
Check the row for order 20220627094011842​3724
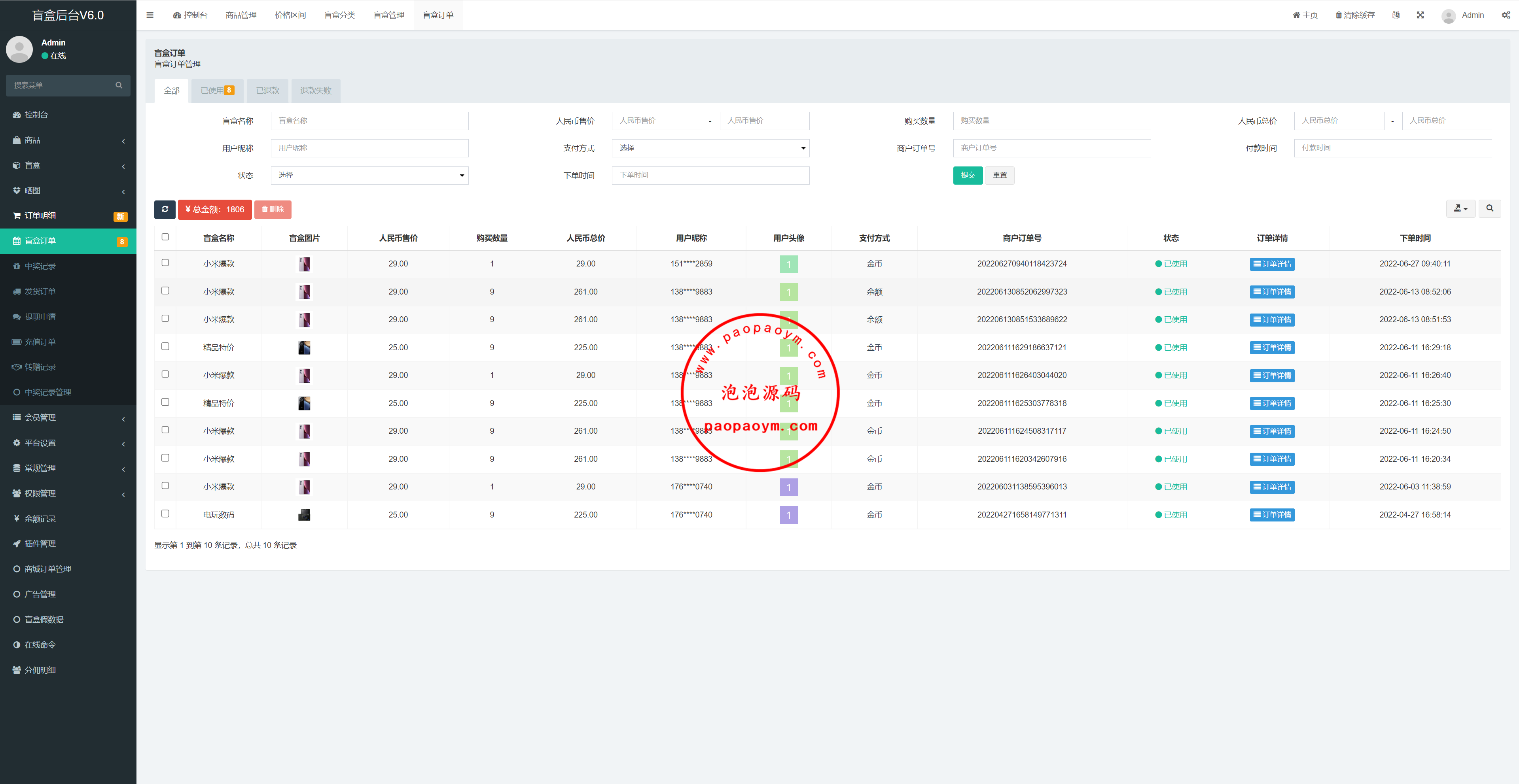(x=165, y=263)
